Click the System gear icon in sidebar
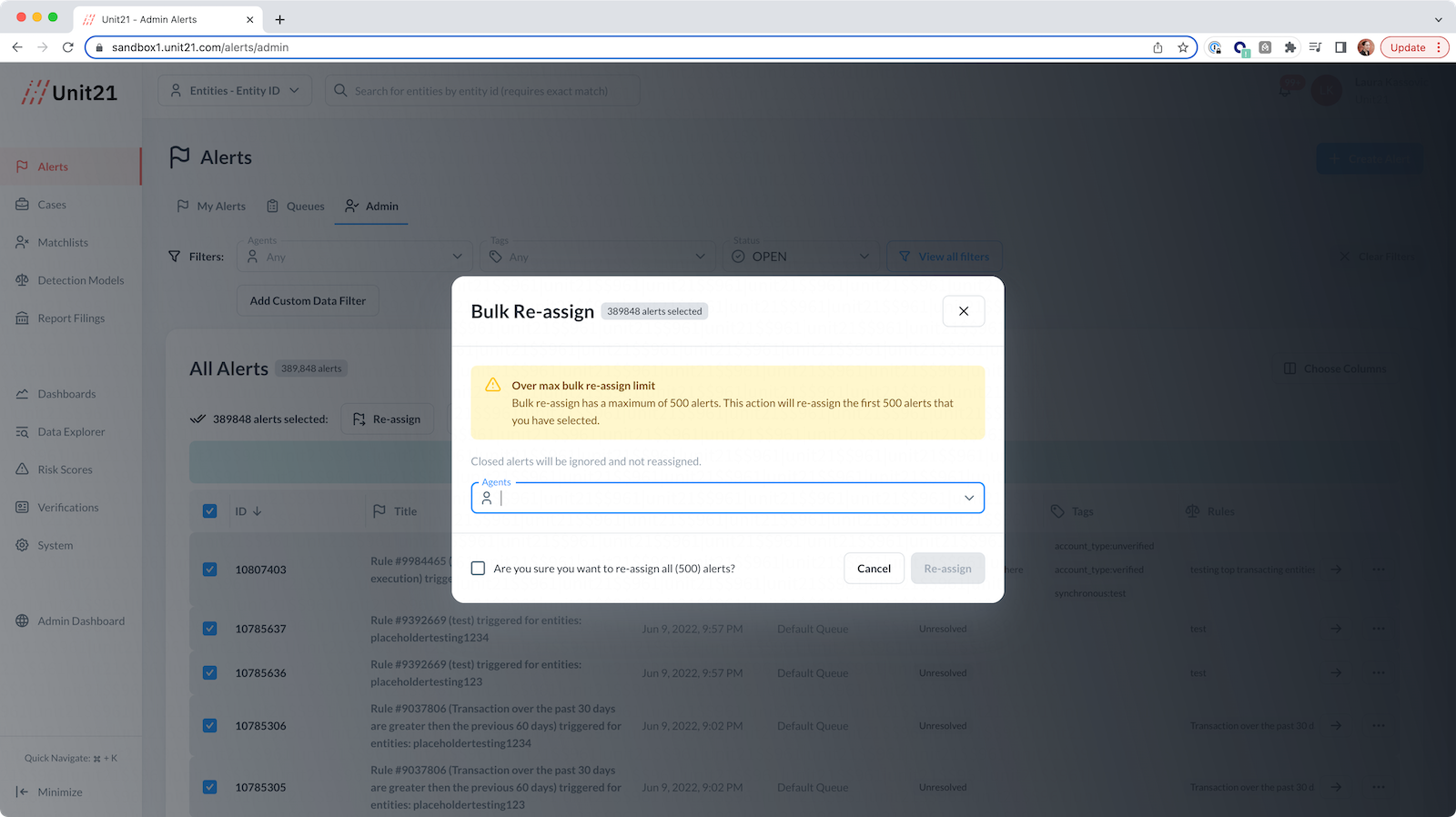Image resolution: width=1456 pixels, height=817 pixels. pos(22,546)
